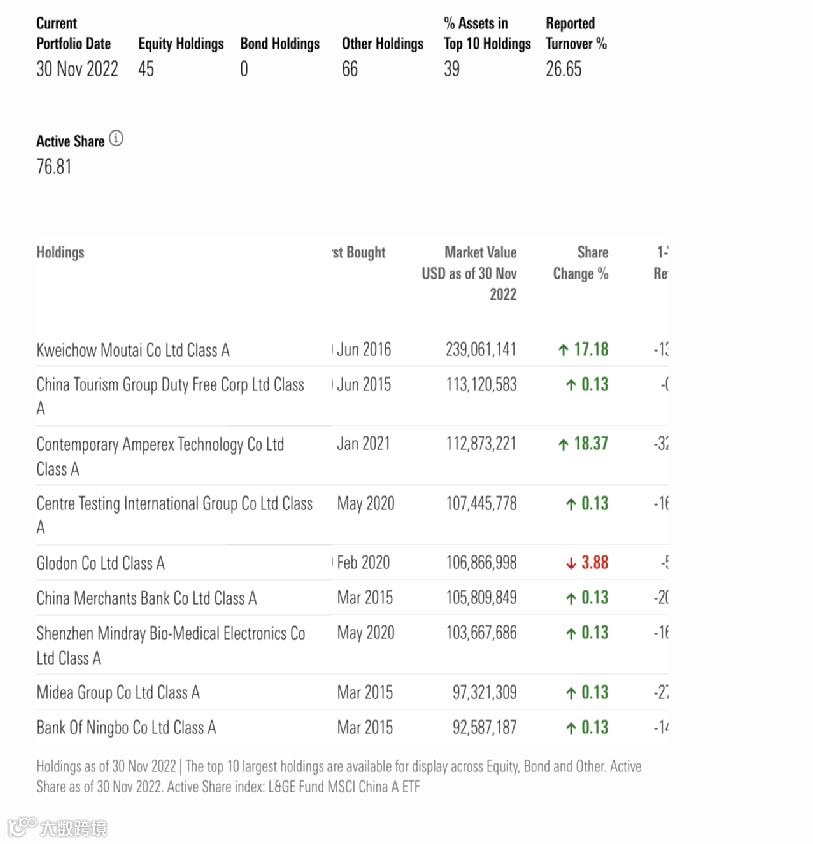Click the up arrow next to 17.18
This screenshot has width=813, height=844.
563,350
